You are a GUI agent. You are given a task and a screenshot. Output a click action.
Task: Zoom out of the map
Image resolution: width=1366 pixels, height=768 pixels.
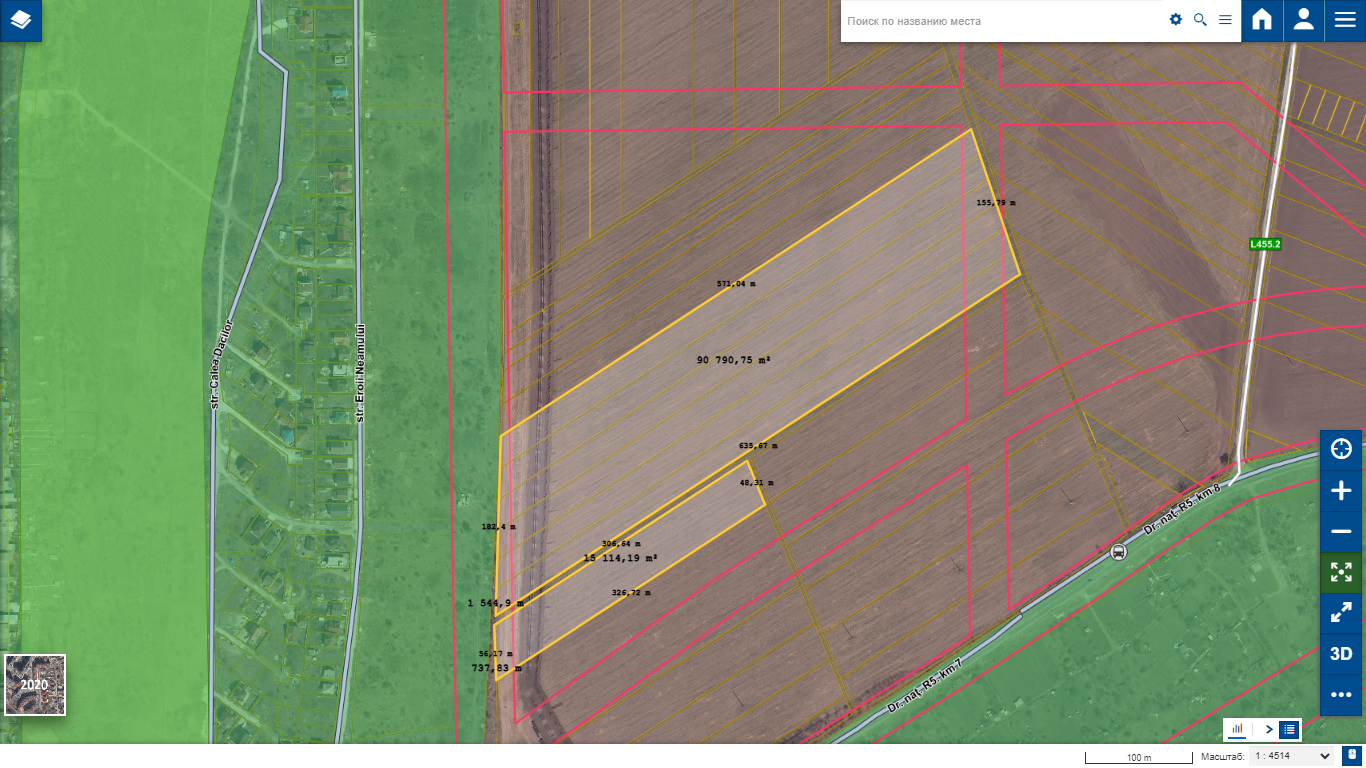[1341, 531]
